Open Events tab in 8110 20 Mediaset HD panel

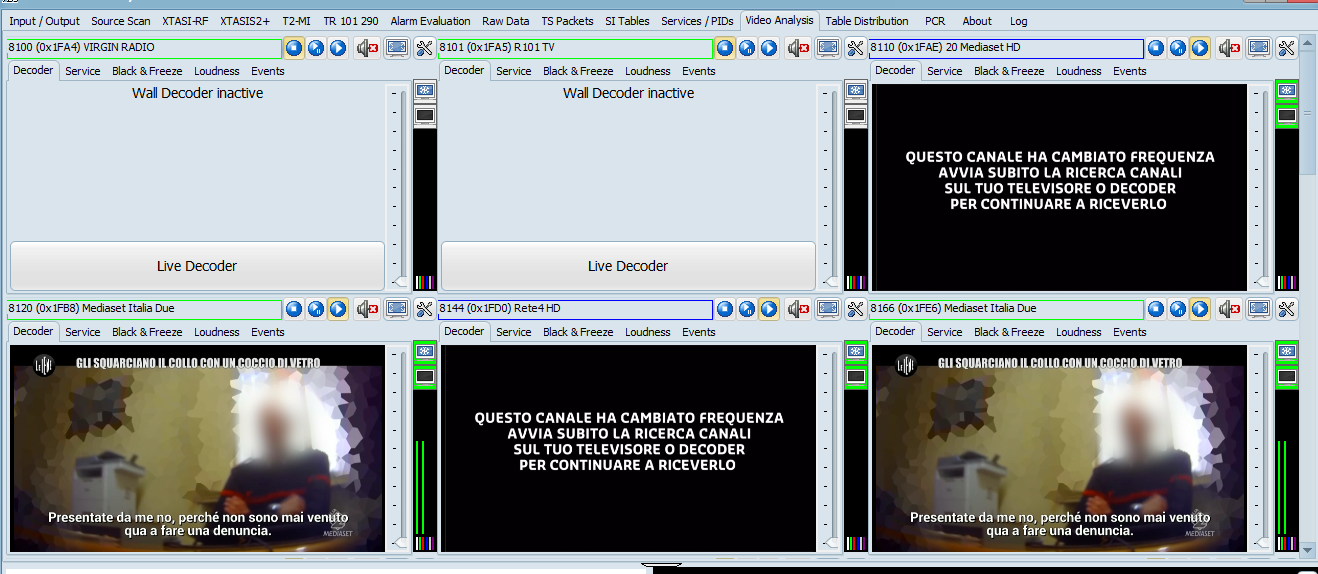tap(1130, 71)
